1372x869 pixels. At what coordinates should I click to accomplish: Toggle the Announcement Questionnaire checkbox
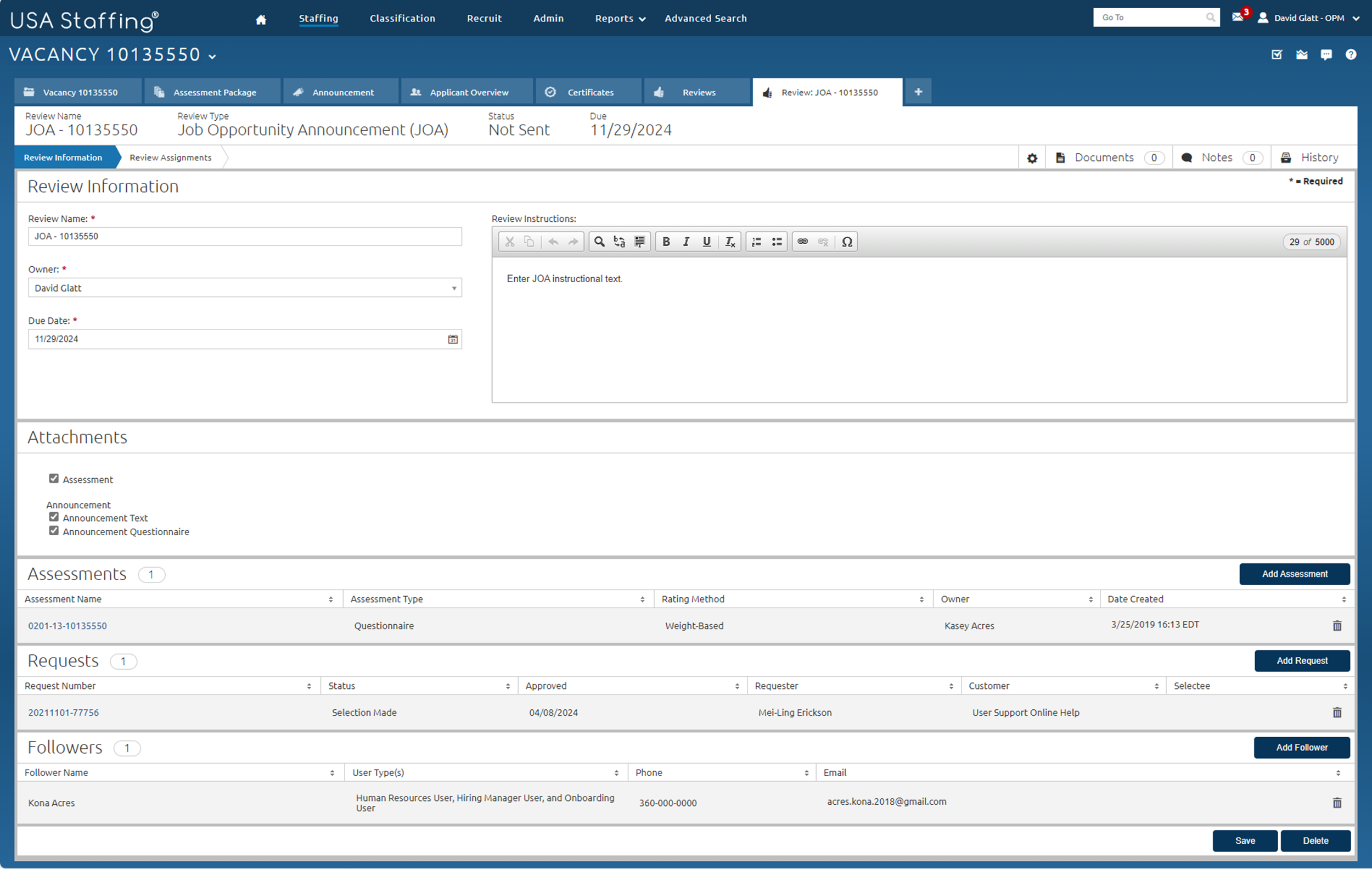click(54, 531)
